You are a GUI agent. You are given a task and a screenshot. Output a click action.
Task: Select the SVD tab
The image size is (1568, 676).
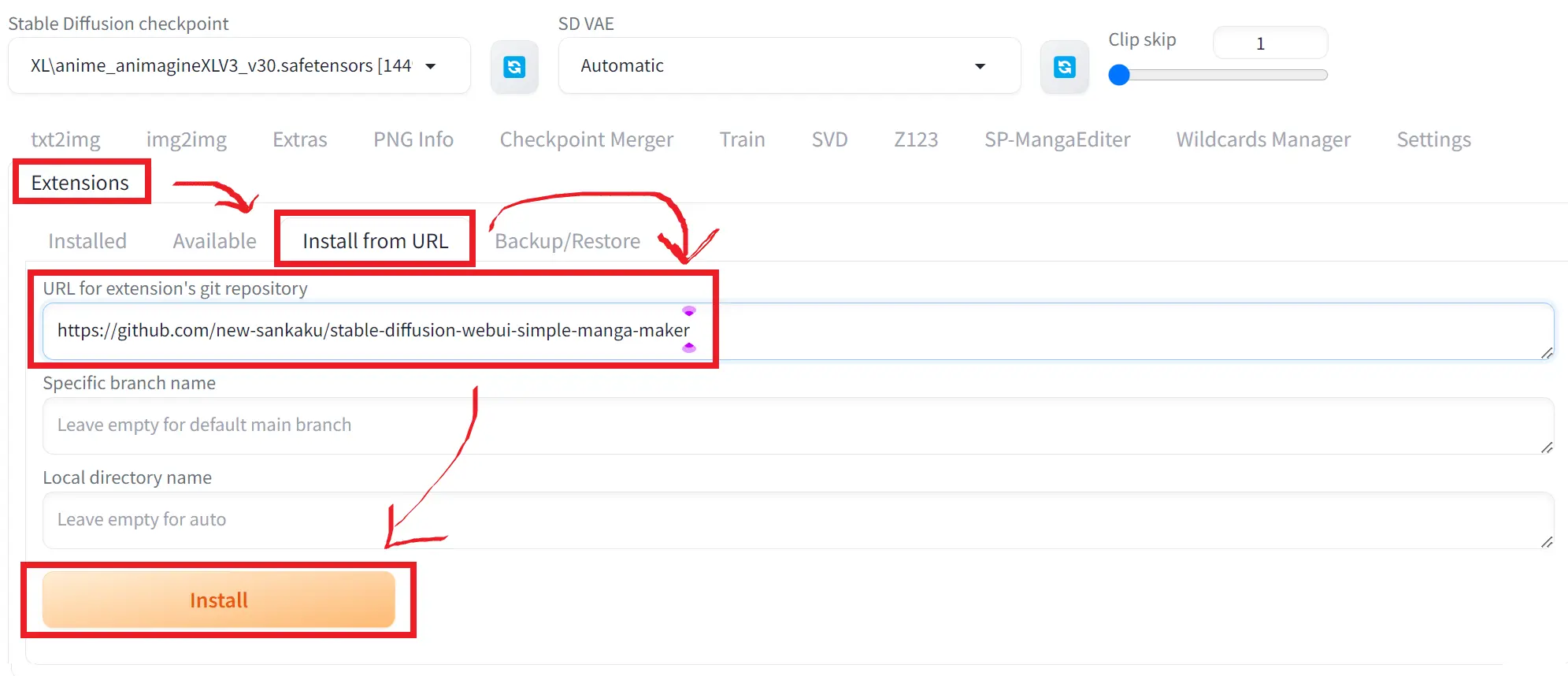830,139
